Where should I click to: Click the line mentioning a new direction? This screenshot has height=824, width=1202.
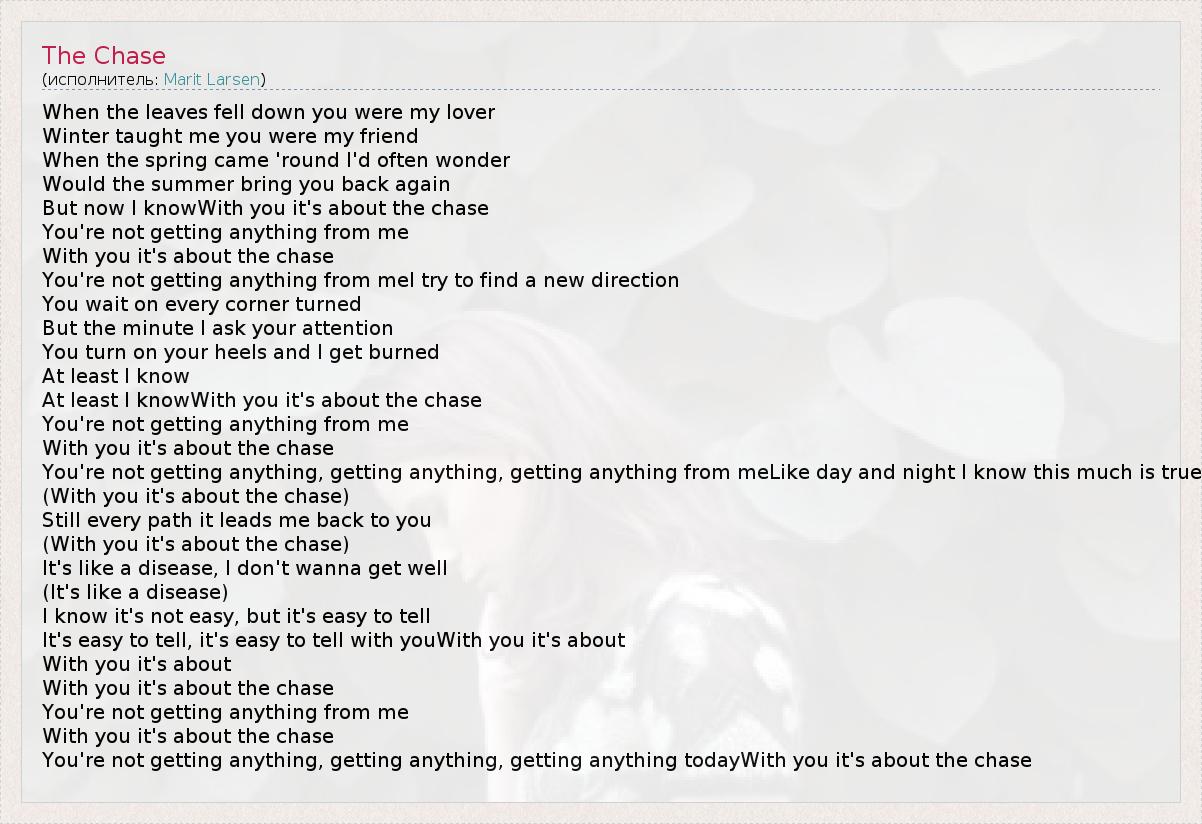click(x=360, y=280)
